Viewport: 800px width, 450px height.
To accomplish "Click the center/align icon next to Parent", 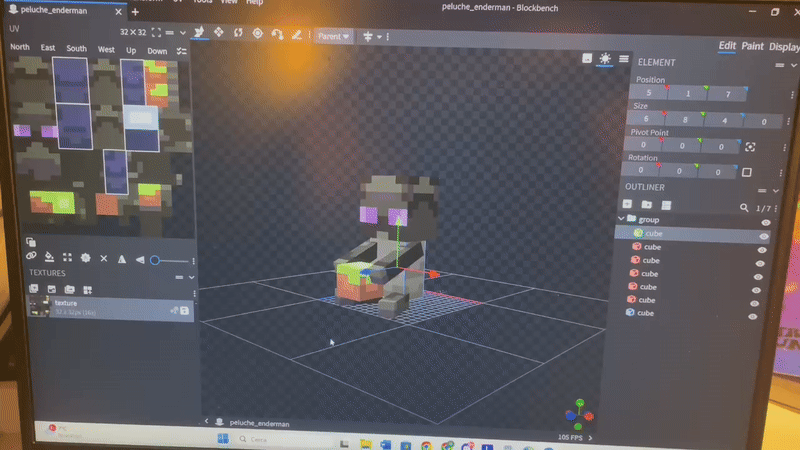I will click(367, 36).
